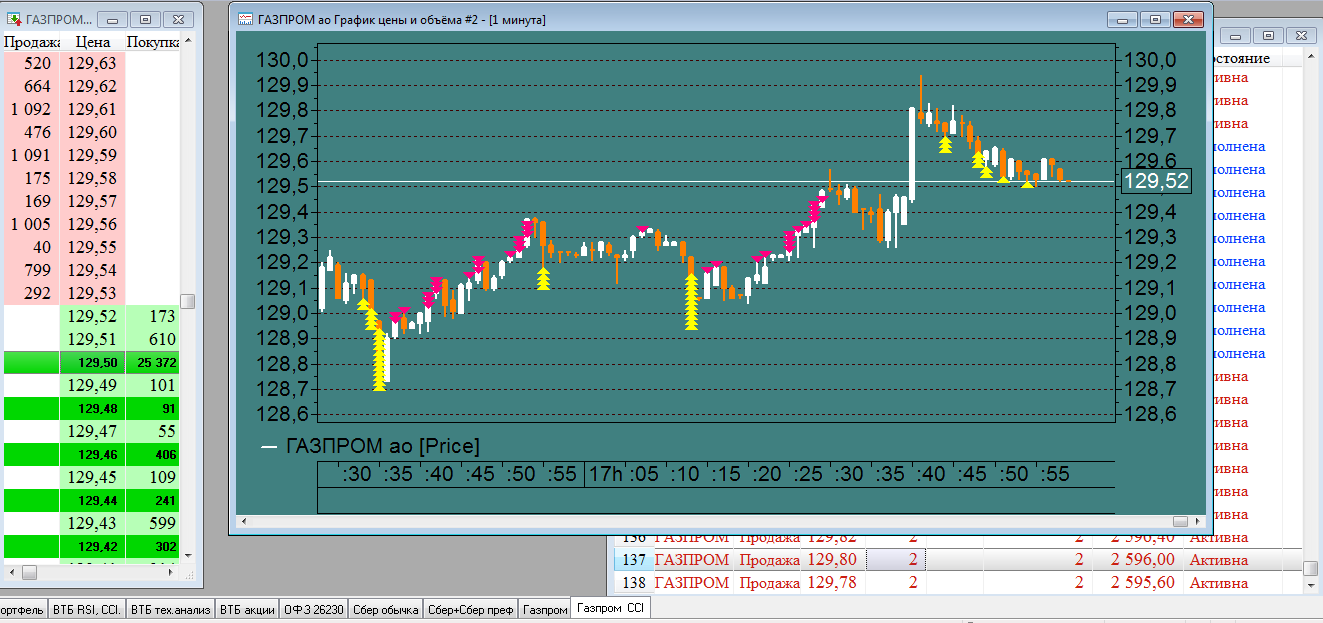The width and height of the screenshot is (1323, 623).
Task: Click the bid volume 25 372 cell
Action: [152, 362]
